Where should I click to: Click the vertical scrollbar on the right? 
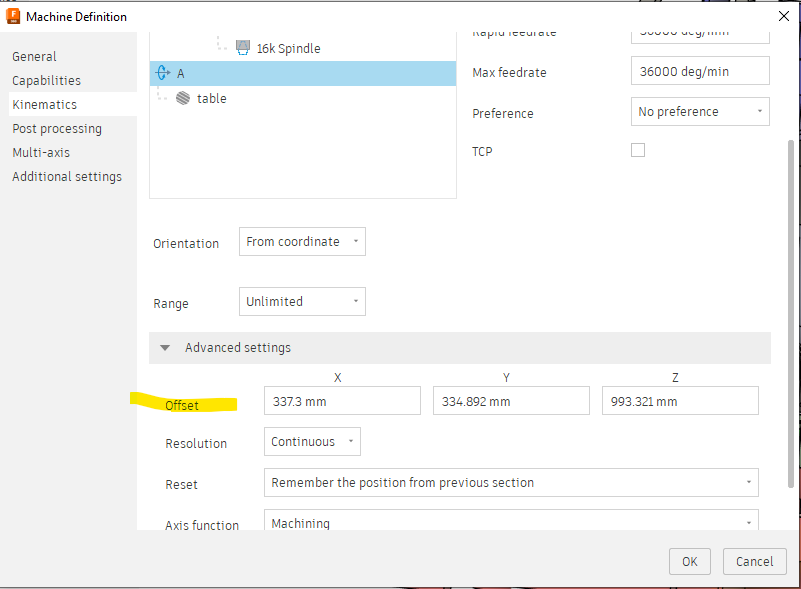pos(791,313)
